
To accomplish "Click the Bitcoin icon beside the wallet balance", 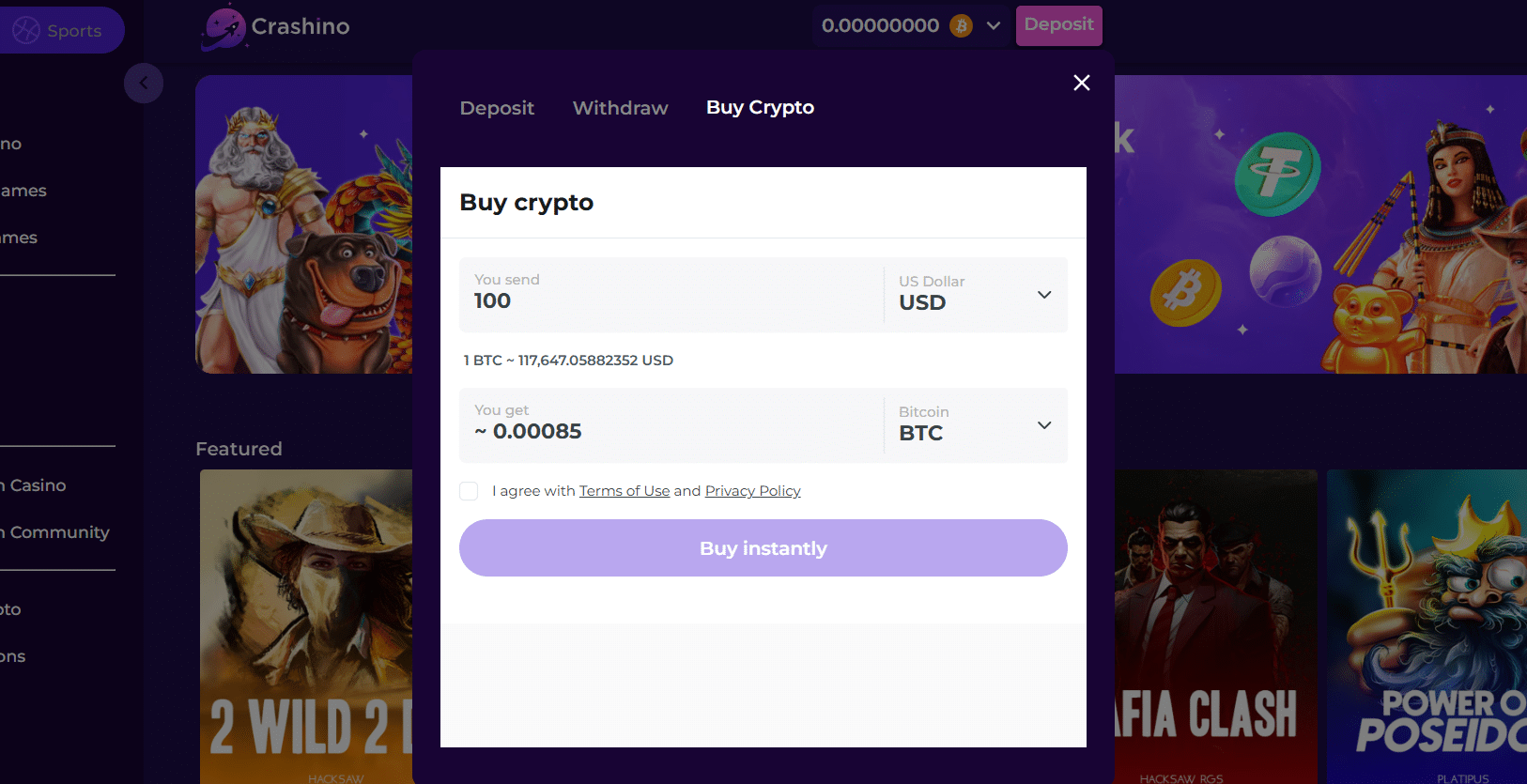I will point(959,25).
